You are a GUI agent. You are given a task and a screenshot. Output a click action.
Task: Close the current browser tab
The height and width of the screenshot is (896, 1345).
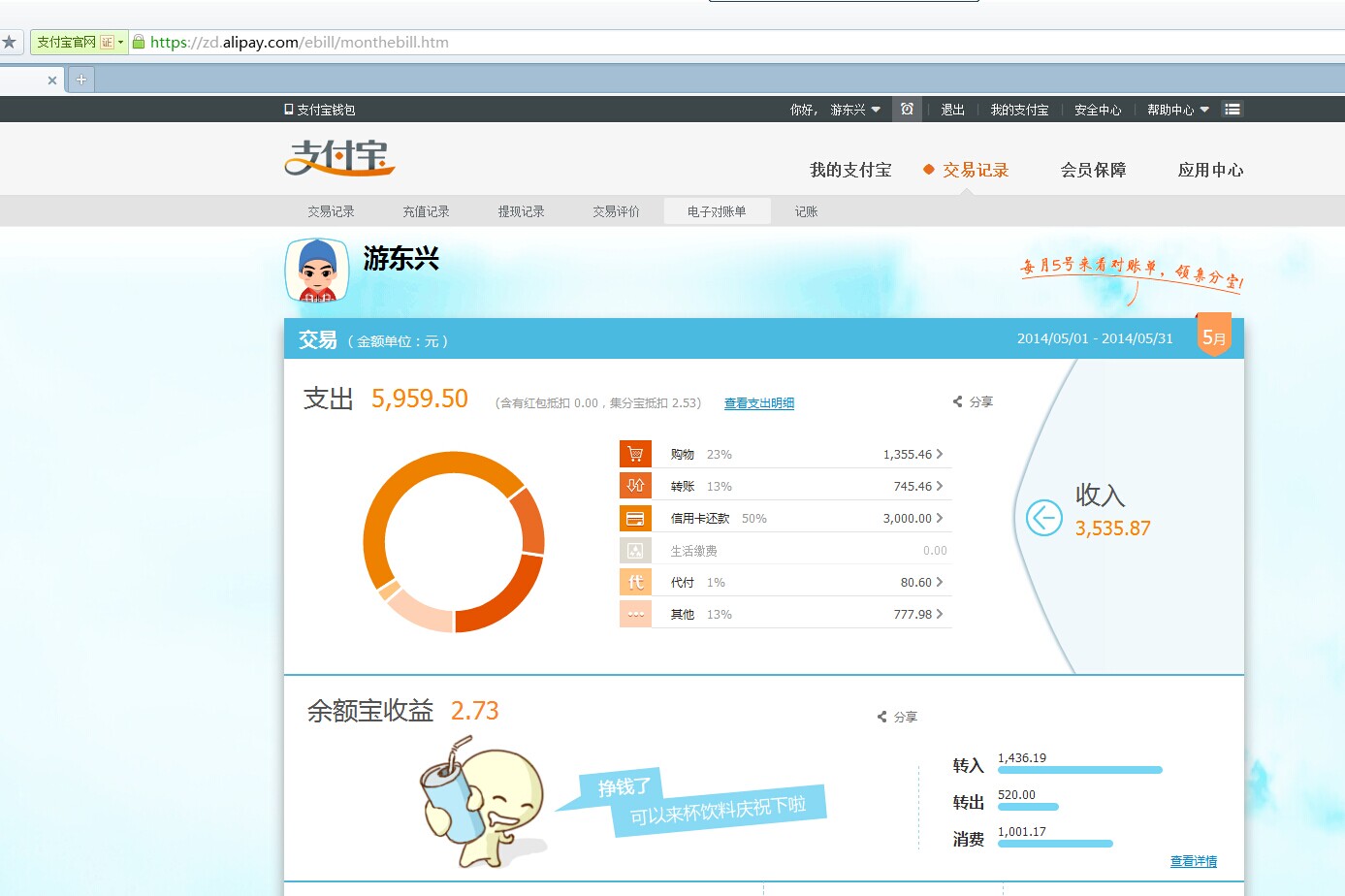pyautogui.click(x=52, y=80)
